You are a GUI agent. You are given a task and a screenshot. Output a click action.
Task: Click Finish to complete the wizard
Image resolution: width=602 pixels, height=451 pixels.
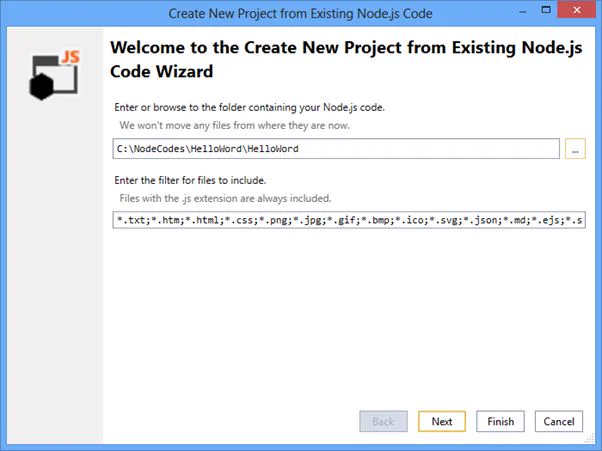point(500,421)
